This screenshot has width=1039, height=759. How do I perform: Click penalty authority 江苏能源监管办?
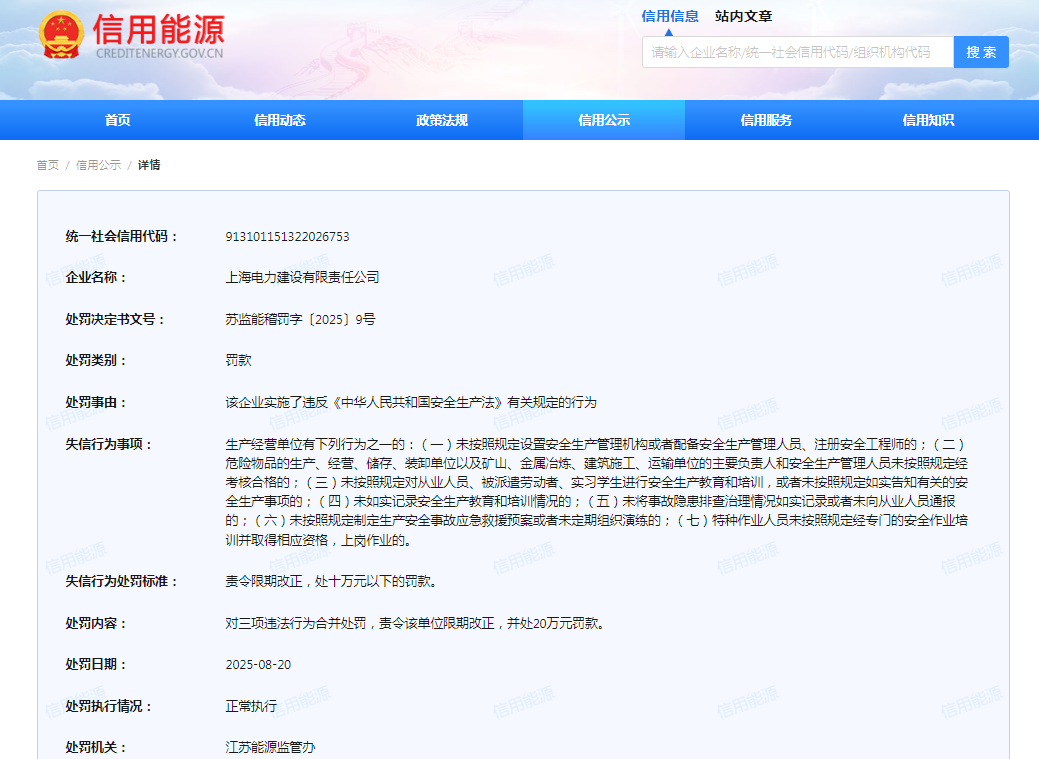(x=270, y=747)
